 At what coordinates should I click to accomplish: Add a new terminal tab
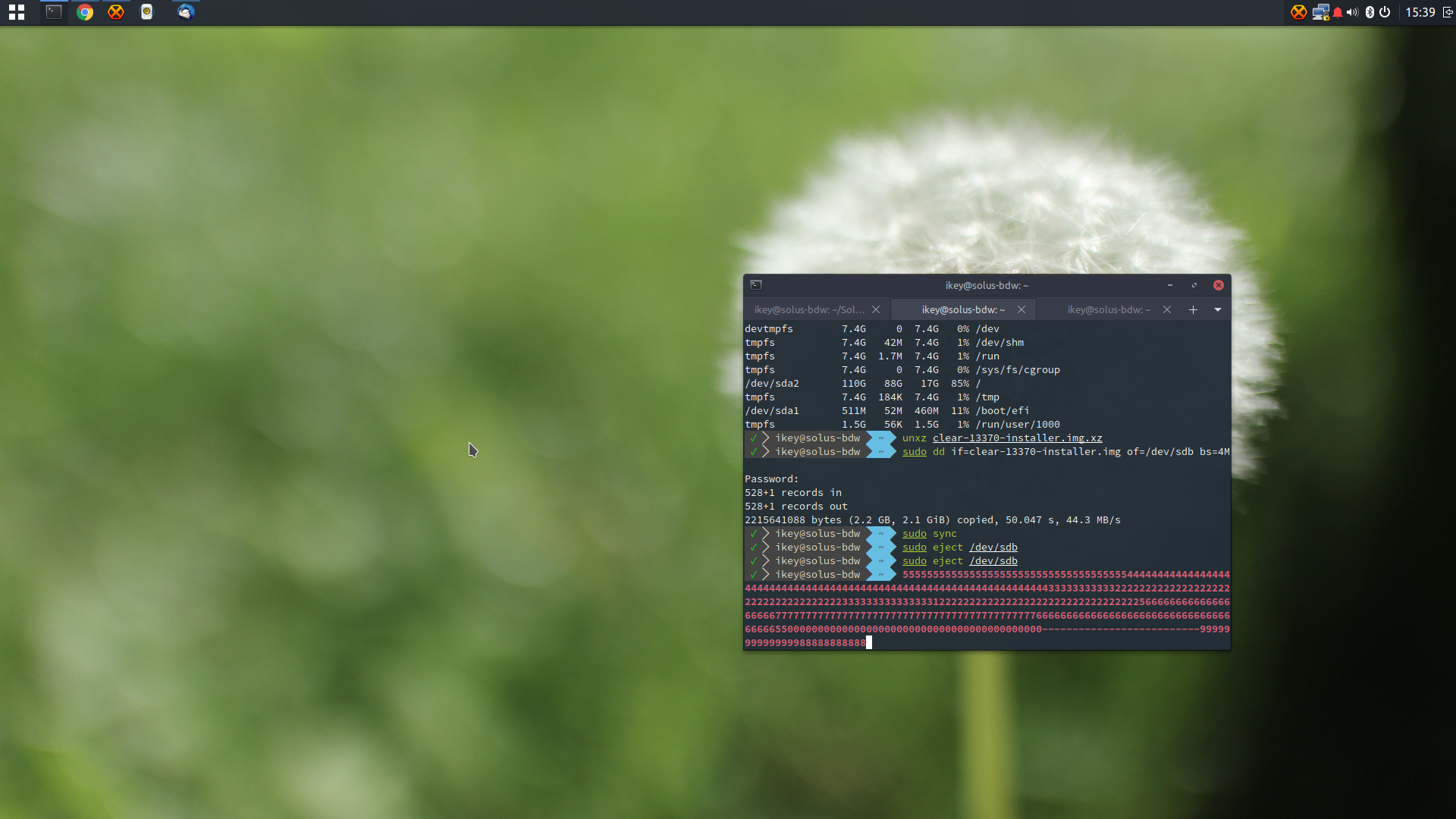click(1193, 309)
